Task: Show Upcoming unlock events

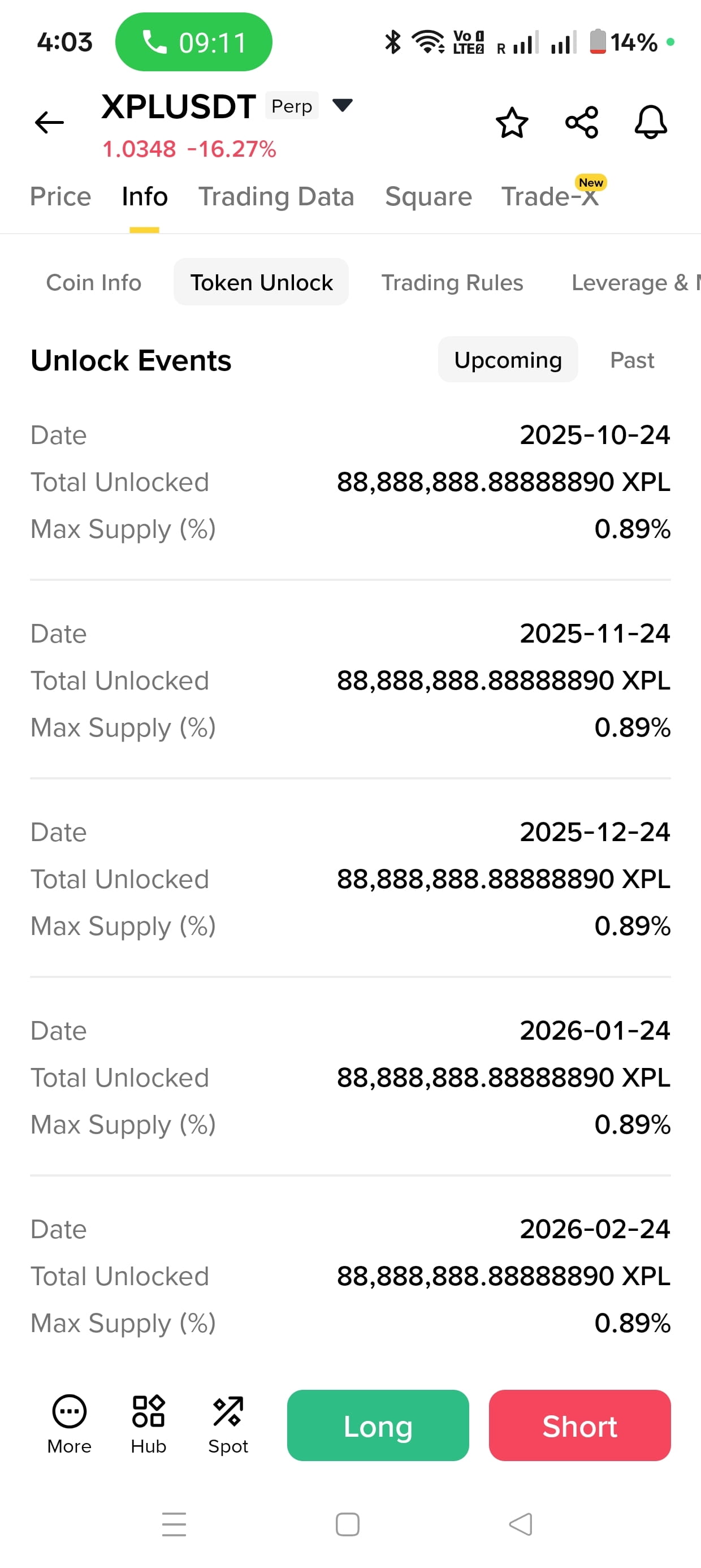Action: tap(508, 360)
